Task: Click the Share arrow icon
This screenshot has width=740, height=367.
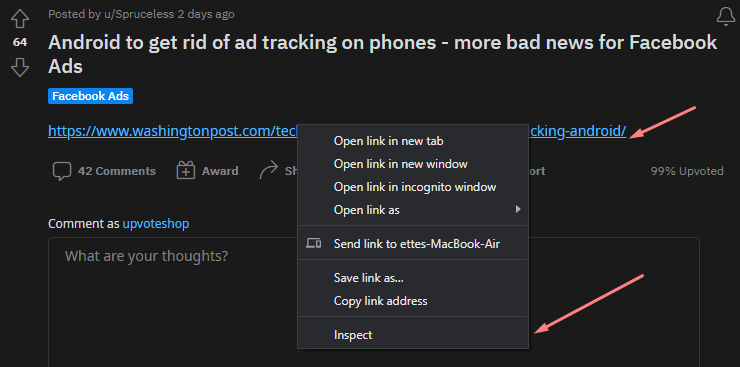Action: (x=269, y=171)
